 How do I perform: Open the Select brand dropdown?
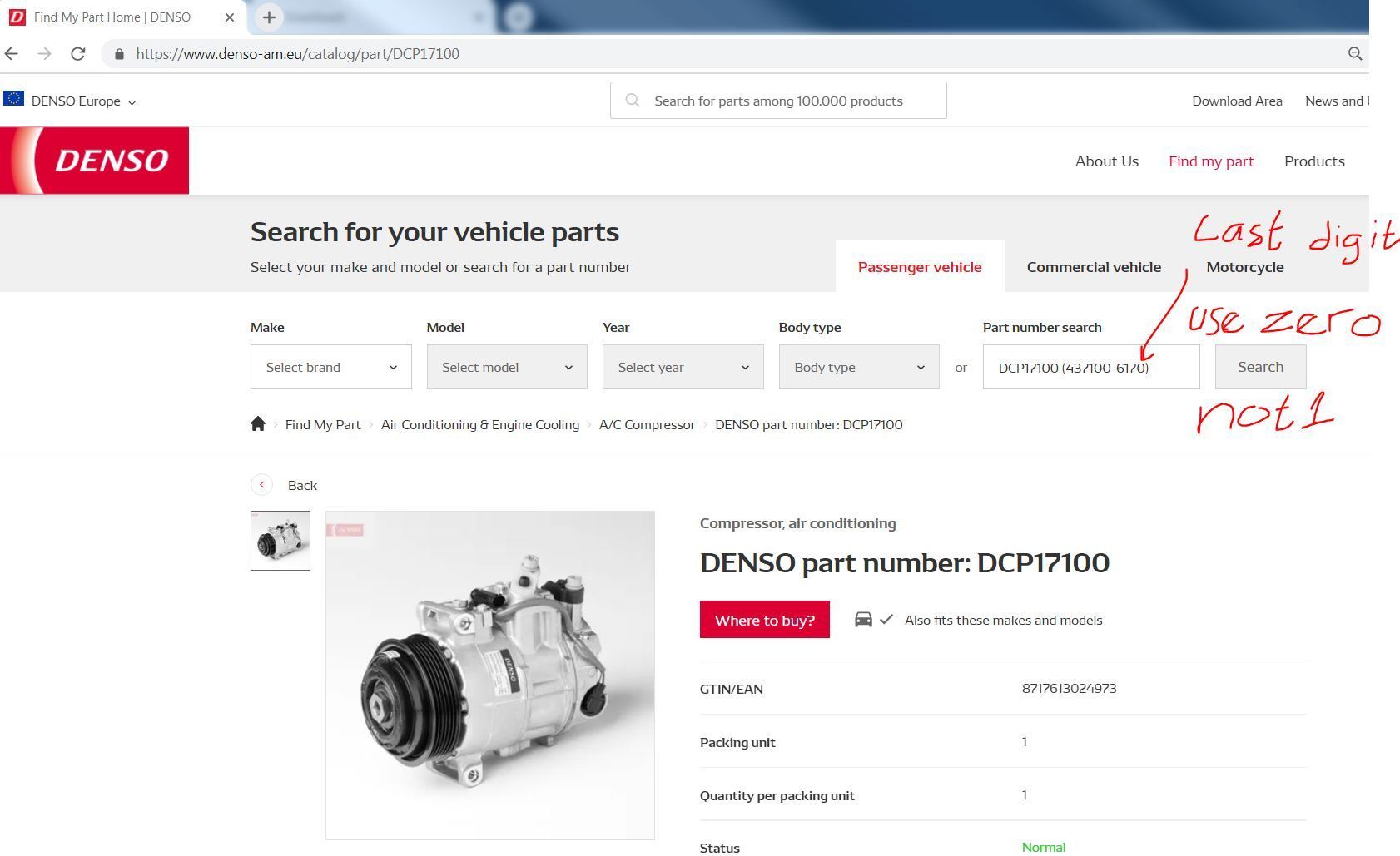click(x=331, y=367)
